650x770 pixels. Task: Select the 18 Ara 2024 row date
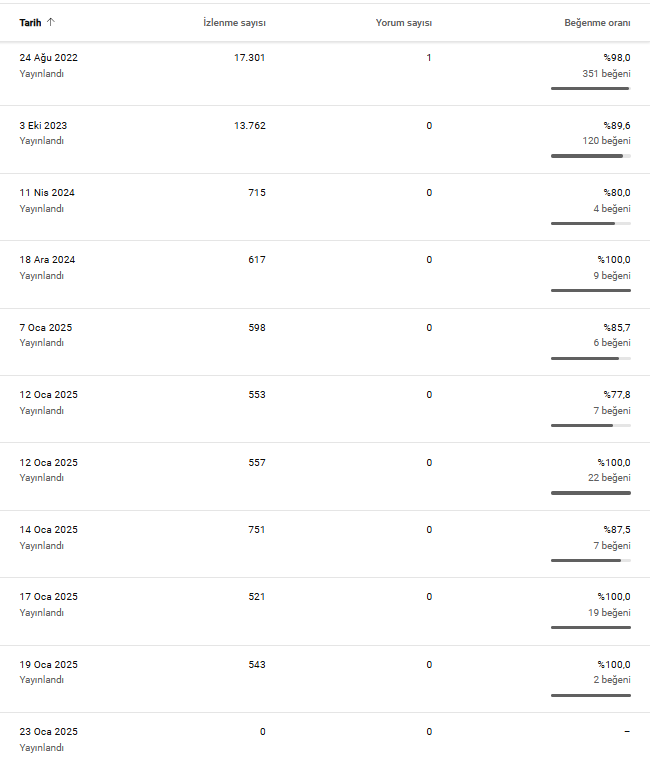[x=47, y=259]
